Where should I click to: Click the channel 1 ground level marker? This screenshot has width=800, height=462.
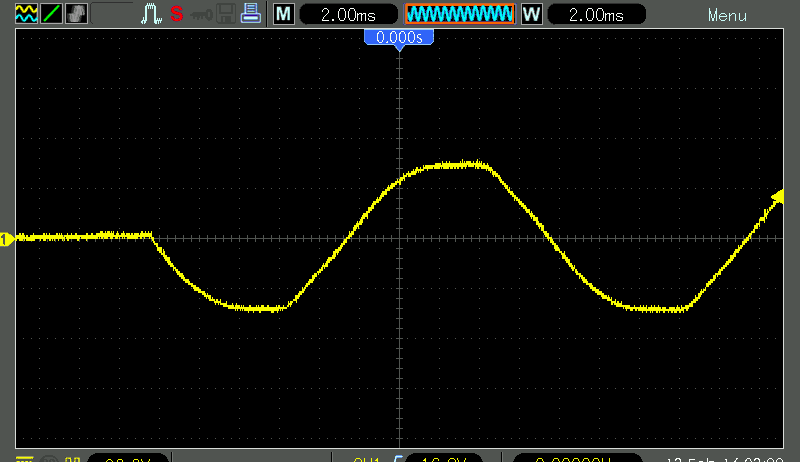[x=6, y=239]
